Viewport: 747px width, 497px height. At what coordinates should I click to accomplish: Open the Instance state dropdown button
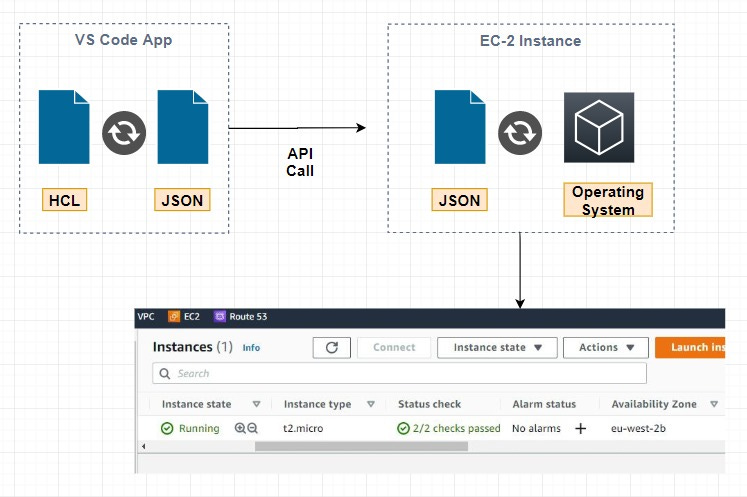(497, 347)
